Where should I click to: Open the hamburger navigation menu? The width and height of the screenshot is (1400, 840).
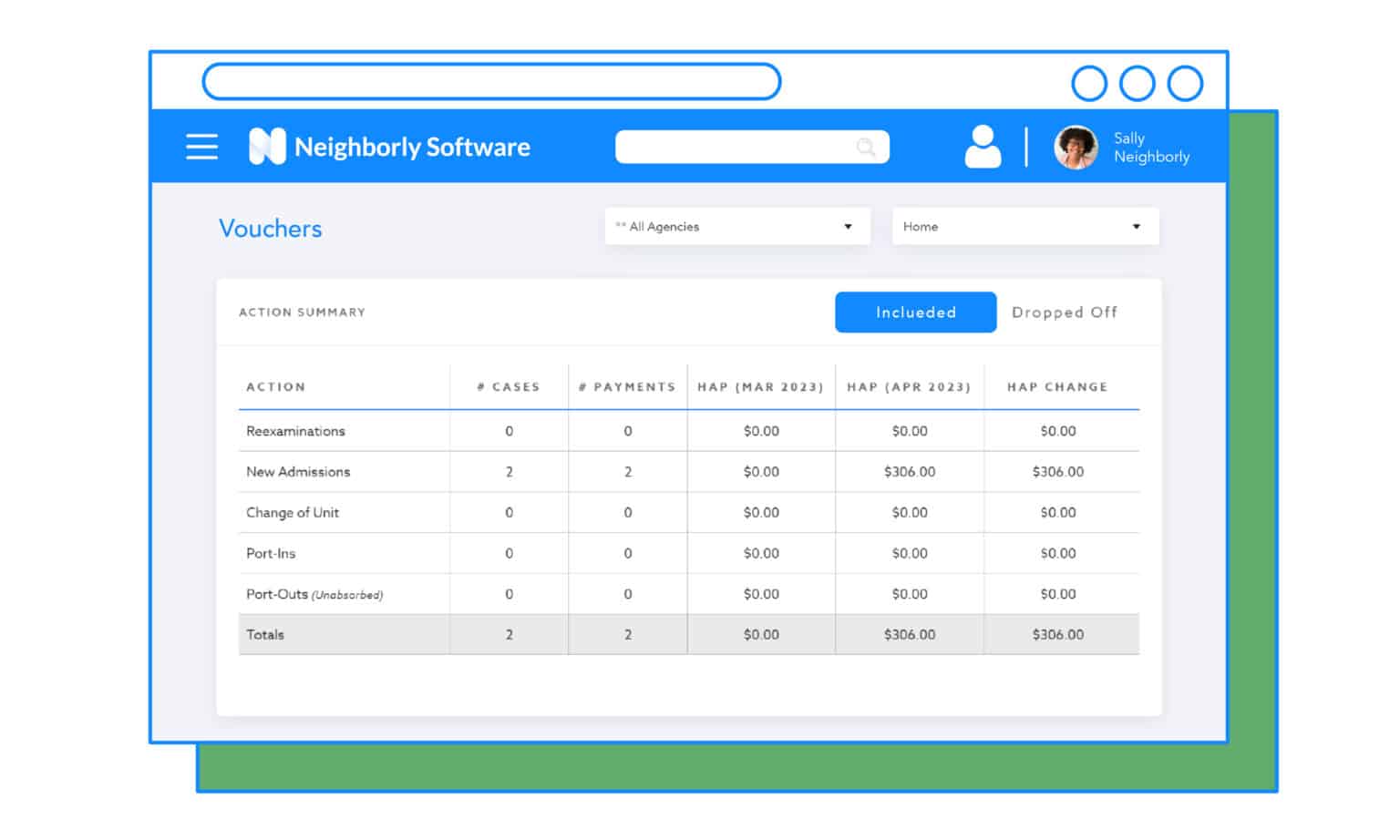pos(201,147)
